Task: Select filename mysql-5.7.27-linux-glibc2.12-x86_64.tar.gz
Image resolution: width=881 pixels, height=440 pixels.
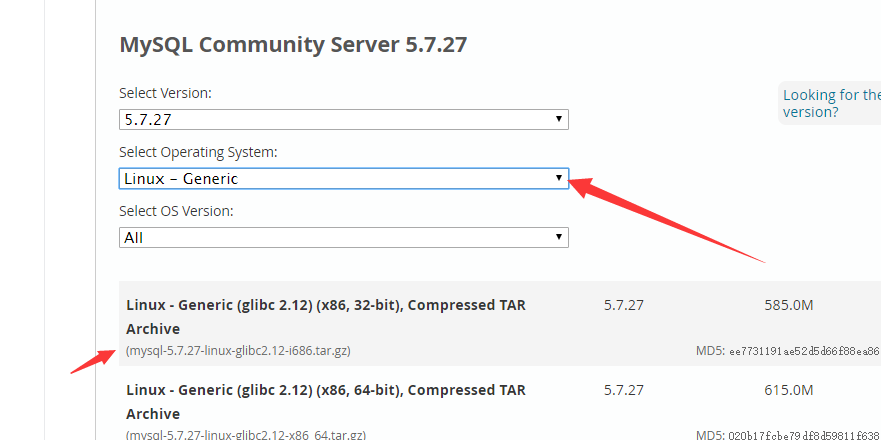Action: (246, 435)
